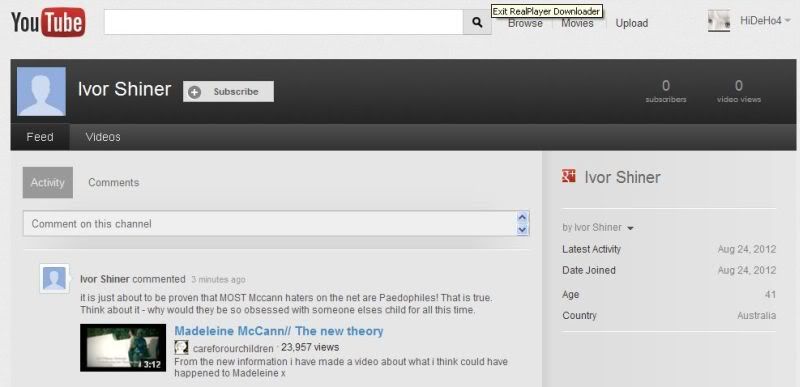
Task: Click Ivor Shiner name in the comment
Action: (105, 279)
